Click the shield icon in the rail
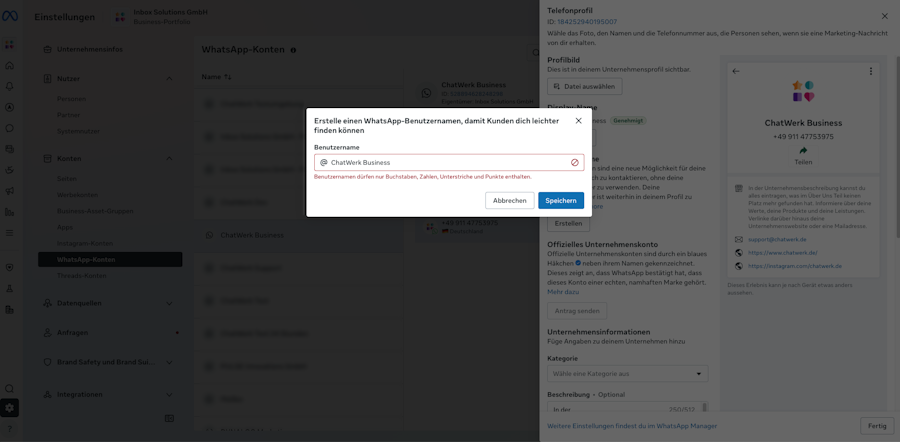This screenshot has width=900, height=442. click(x=9, y=267)
